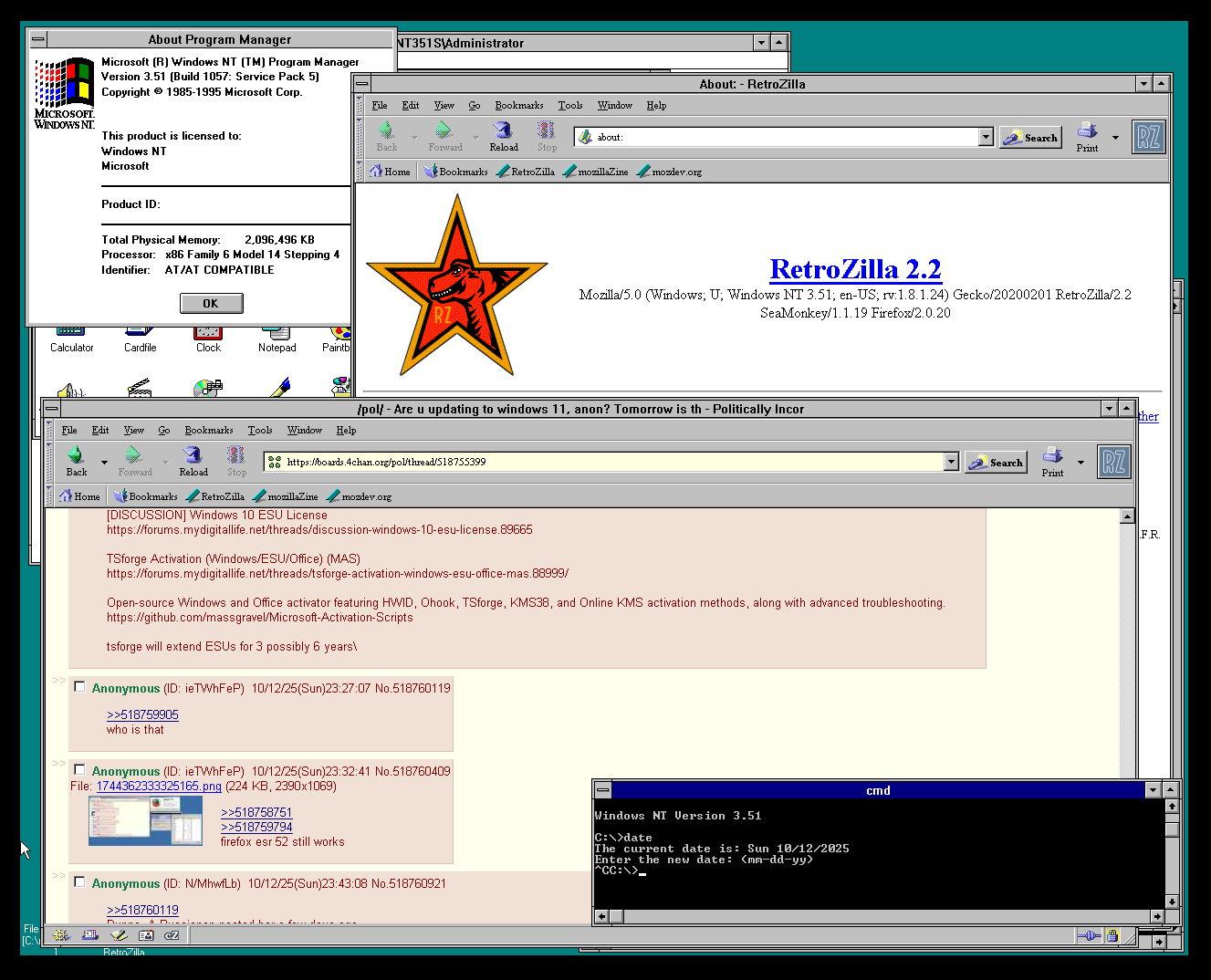This screenshot has width=1211, height=980.
Task: Follow the >>518759905 quote link
Action: point(142,714)
